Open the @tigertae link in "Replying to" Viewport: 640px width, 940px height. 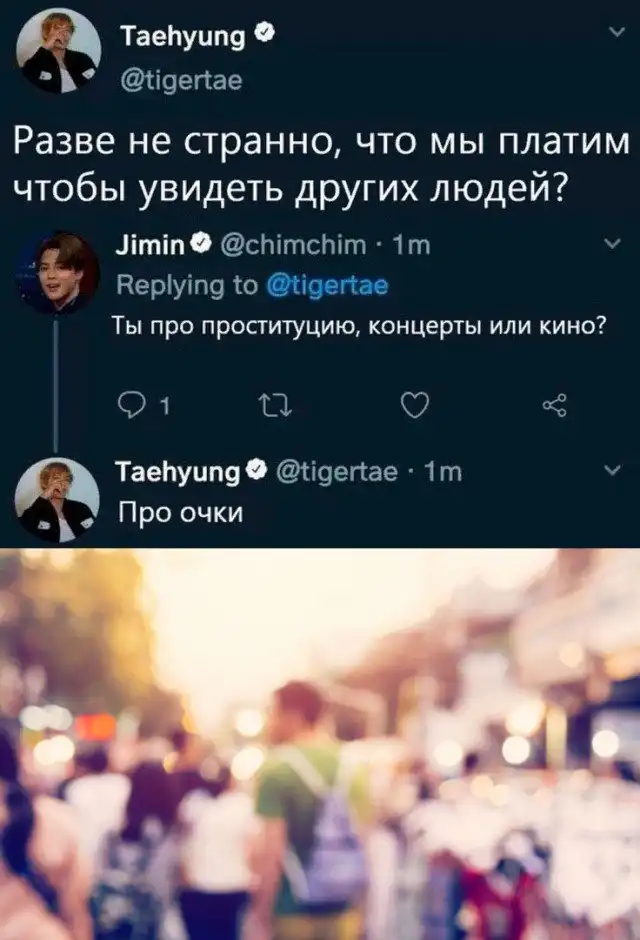(x=326, y=286)
